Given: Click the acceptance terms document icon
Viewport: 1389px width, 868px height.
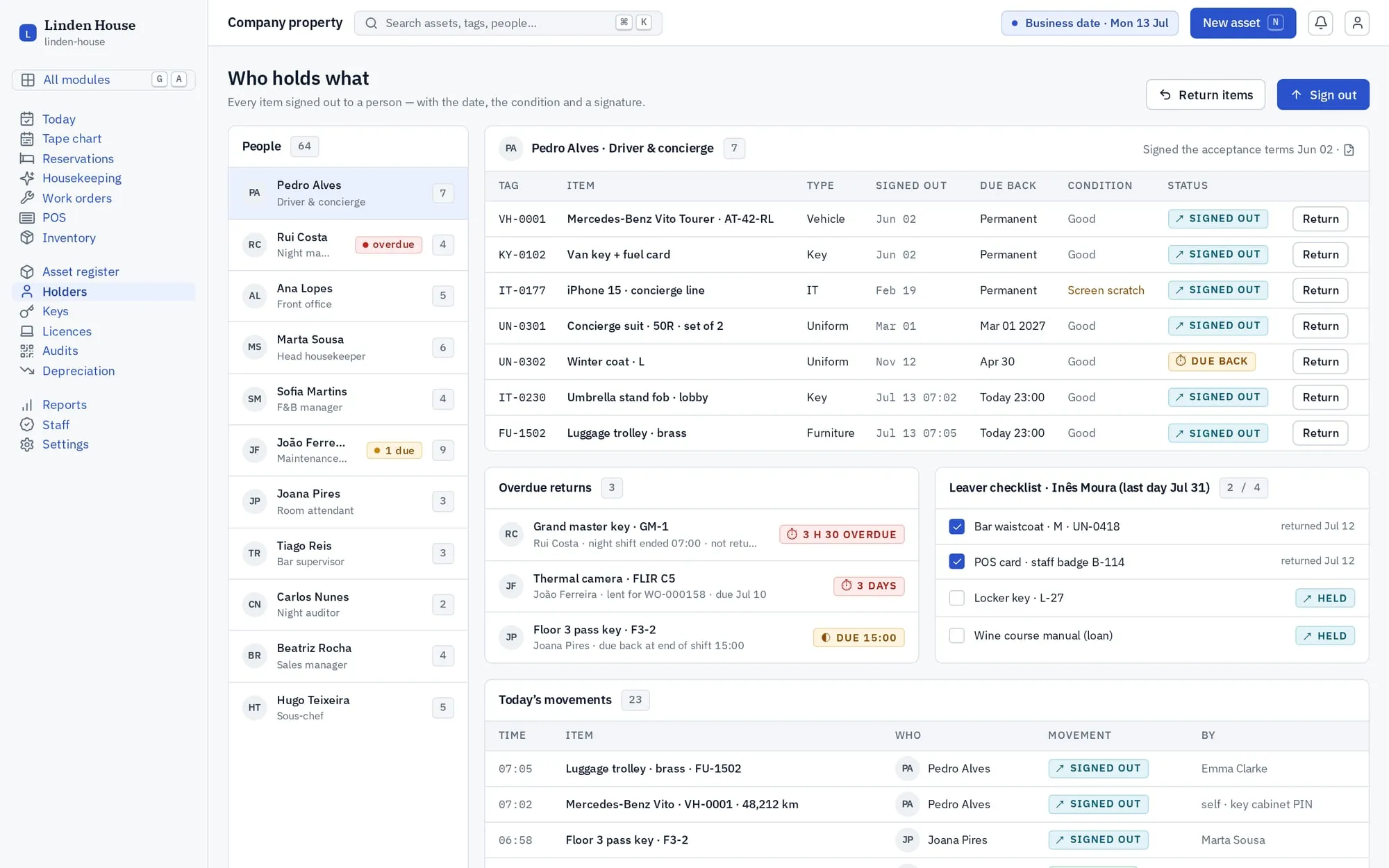Looking at the screenshot, I should tap(1349, 149).
